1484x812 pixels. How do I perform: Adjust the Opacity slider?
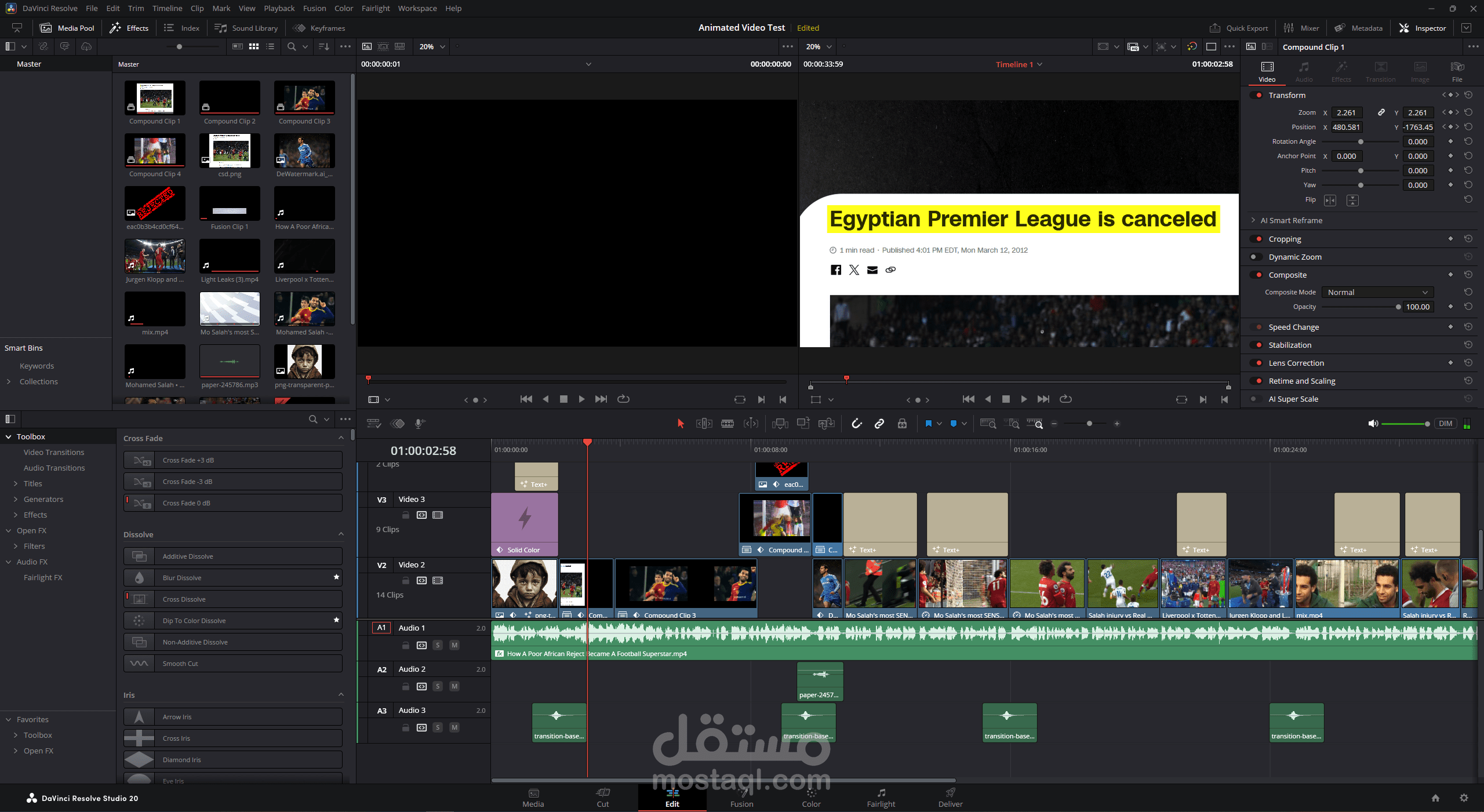[1398, 307]
